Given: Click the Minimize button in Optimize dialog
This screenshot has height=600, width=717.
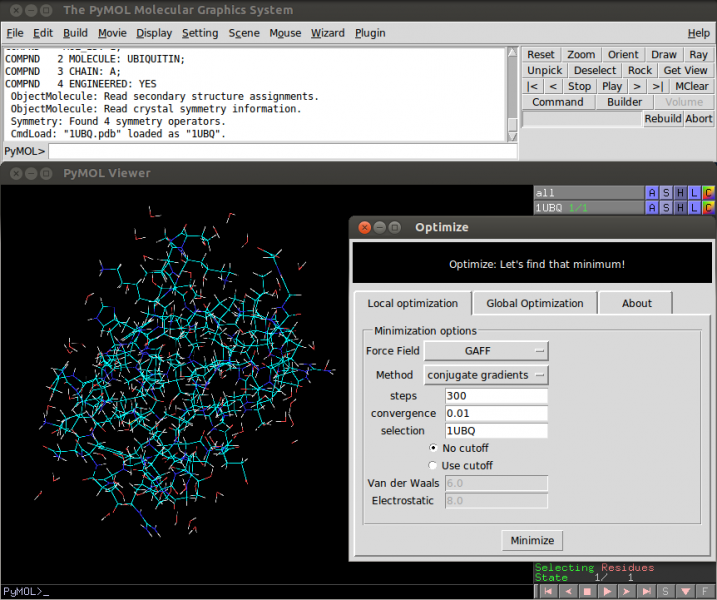Looking at the screenshot, I should click(532, 540).
